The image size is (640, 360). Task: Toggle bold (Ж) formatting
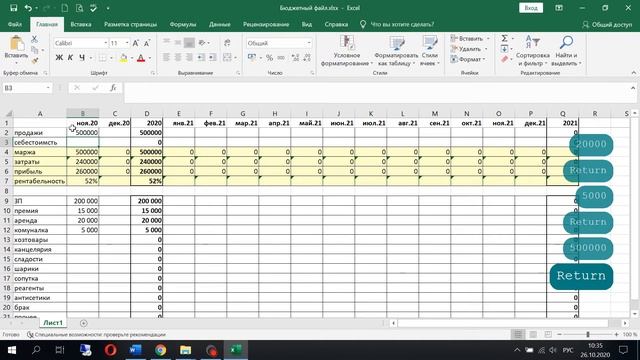(59, 58)
